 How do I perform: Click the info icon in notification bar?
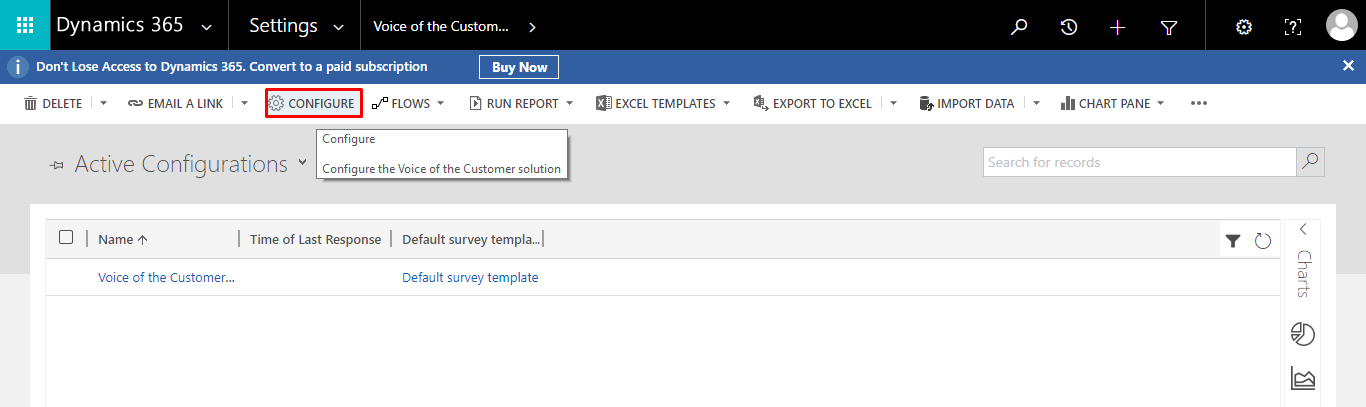(x=16, y=67)
